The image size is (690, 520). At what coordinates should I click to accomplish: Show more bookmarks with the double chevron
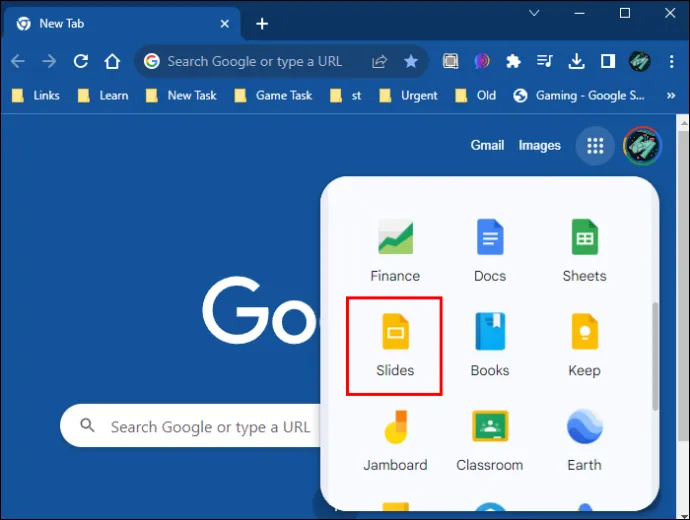671,95
